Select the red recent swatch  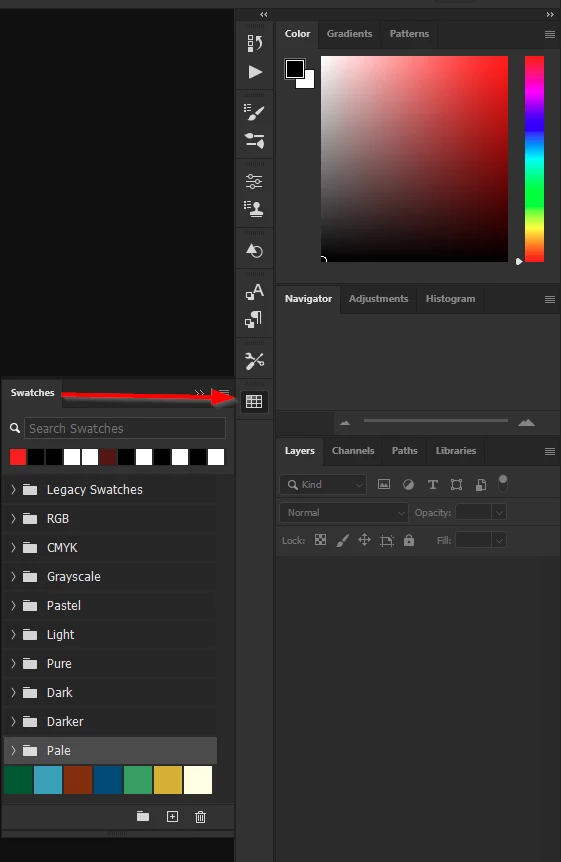[x=18, y=457]
